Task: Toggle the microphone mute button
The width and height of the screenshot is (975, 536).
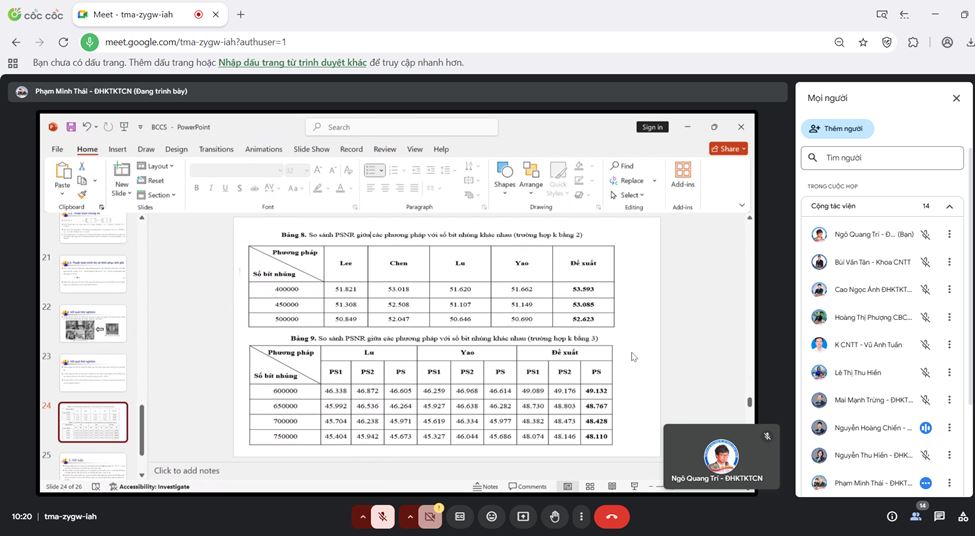Action: click(x=382, y=517)
